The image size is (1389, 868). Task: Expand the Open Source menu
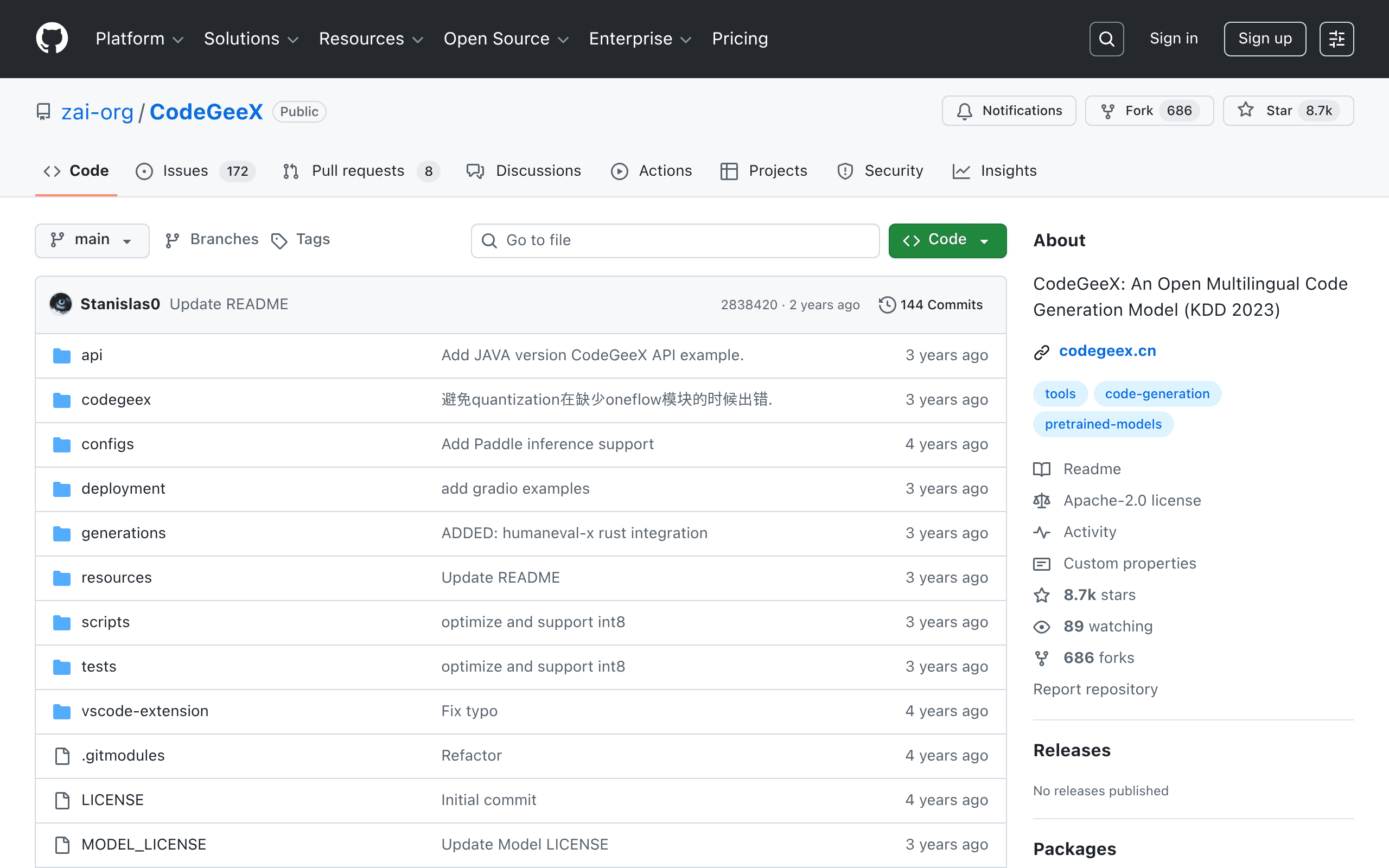pos(506,39)
